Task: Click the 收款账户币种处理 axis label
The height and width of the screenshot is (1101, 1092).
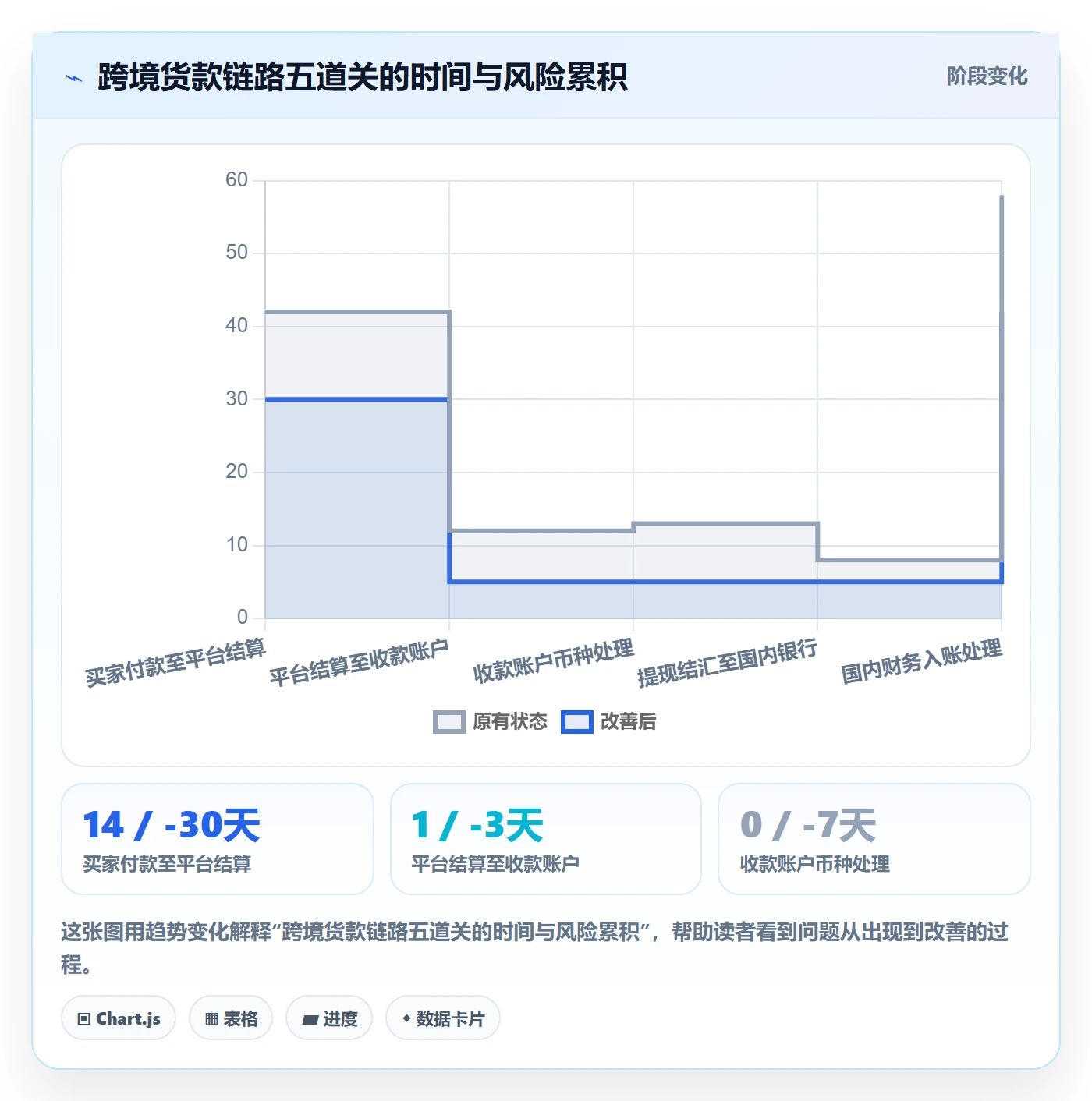Action: click(554, 660)
